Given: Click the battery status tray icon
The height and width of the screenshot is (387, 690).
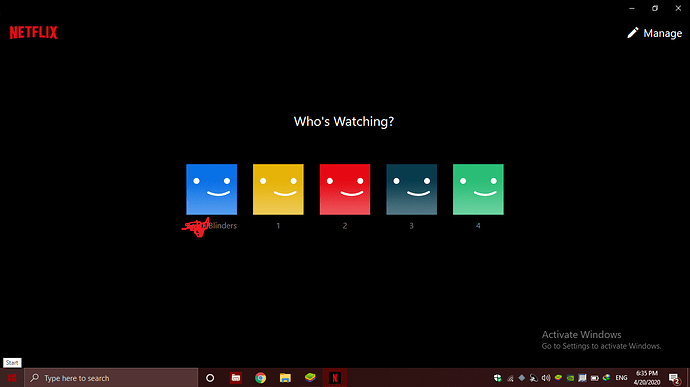Looking at the screenshot, I should 595,378.
